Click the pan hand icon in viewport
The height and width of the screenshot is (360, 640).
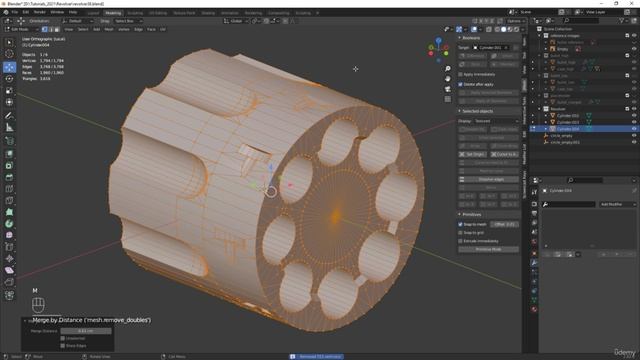[x=448, y=78]
